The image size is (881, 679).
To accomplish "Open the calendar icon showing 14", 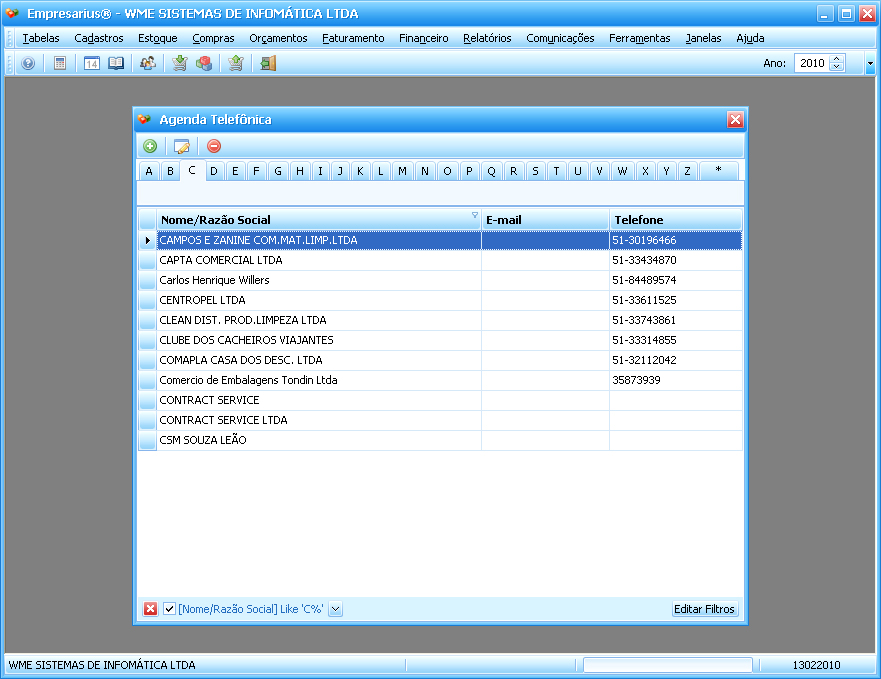I will pyautogui.click(x=91, y=63).
